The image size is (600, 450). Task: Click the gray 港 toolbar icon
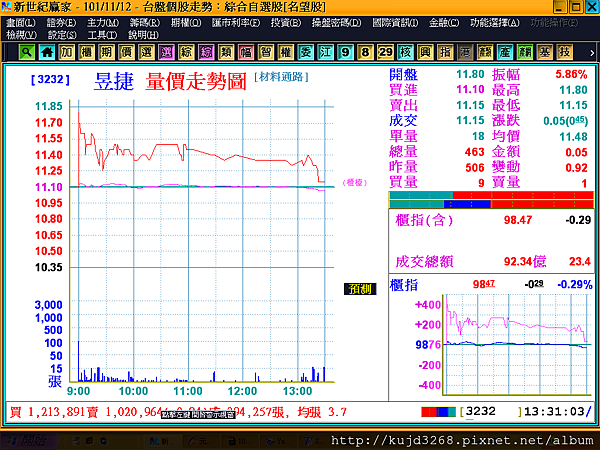465,52
